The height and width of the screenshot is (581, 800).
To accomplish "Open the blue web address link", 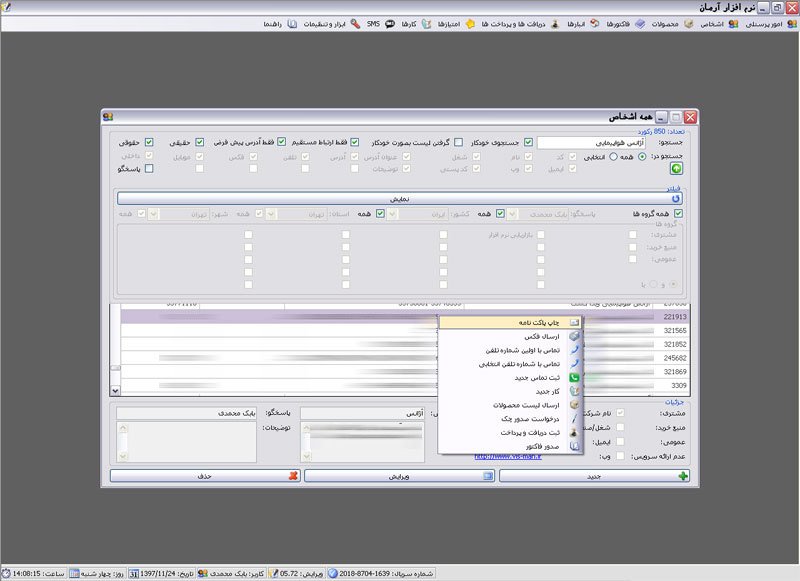I will coord(508,457).
